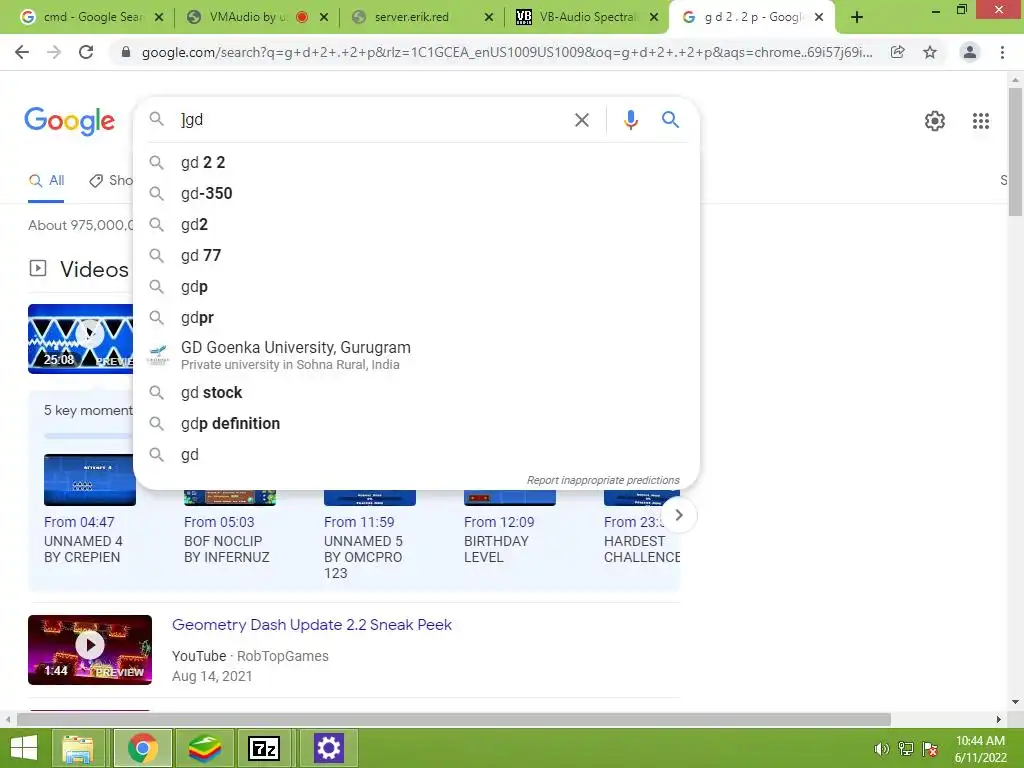1024x768 pixels.
Task: Open the taskbar clock showing 10:44 AM
Action: click(x=980, y=749)
